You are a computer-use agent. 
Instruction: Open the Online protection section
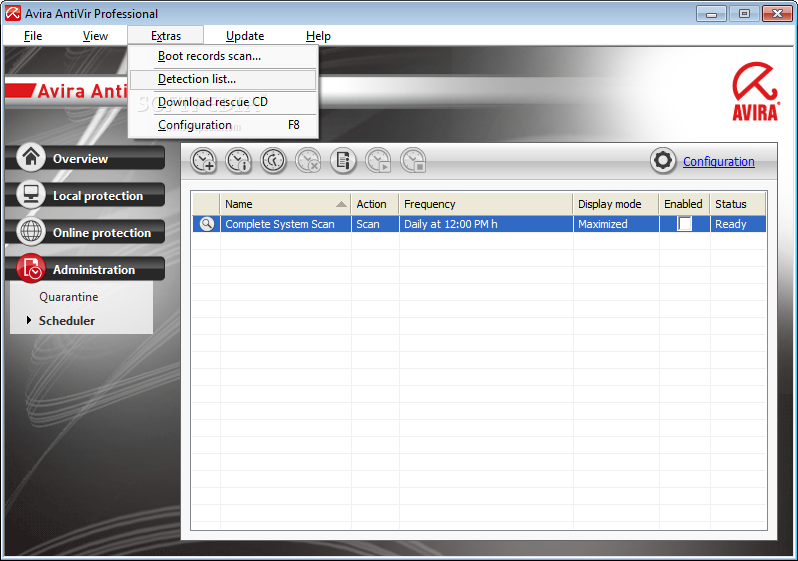(x=85, y=233)
